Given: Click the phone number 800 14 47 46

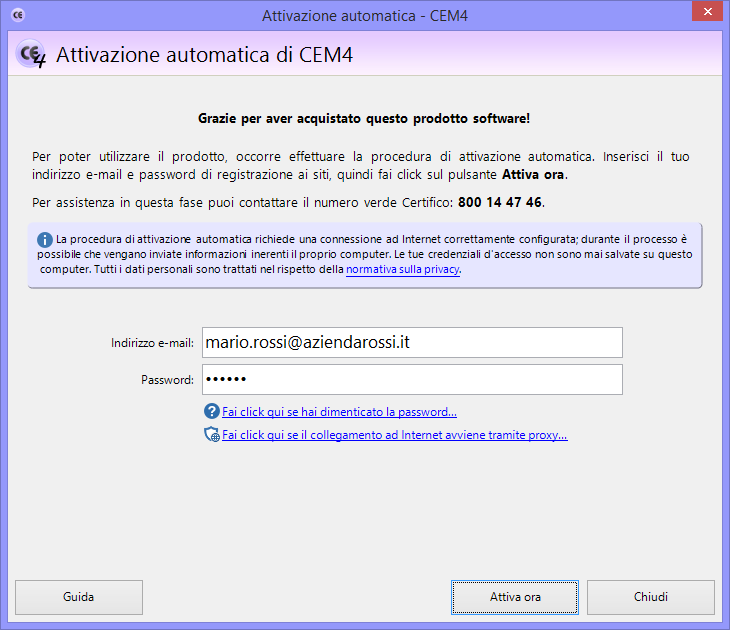Looking at the screenshot, I should pos(500,203).
